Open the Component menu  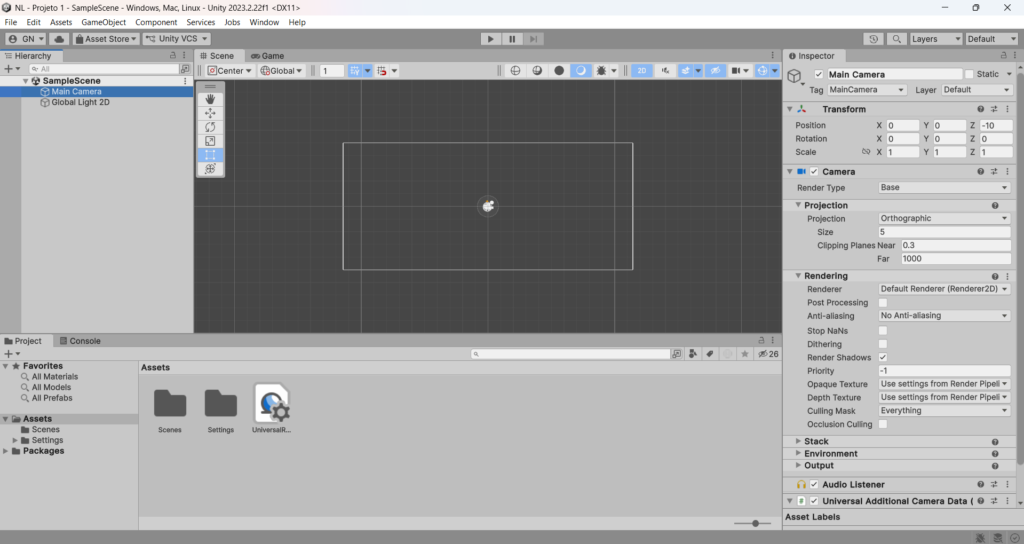(x=156, y=22)
